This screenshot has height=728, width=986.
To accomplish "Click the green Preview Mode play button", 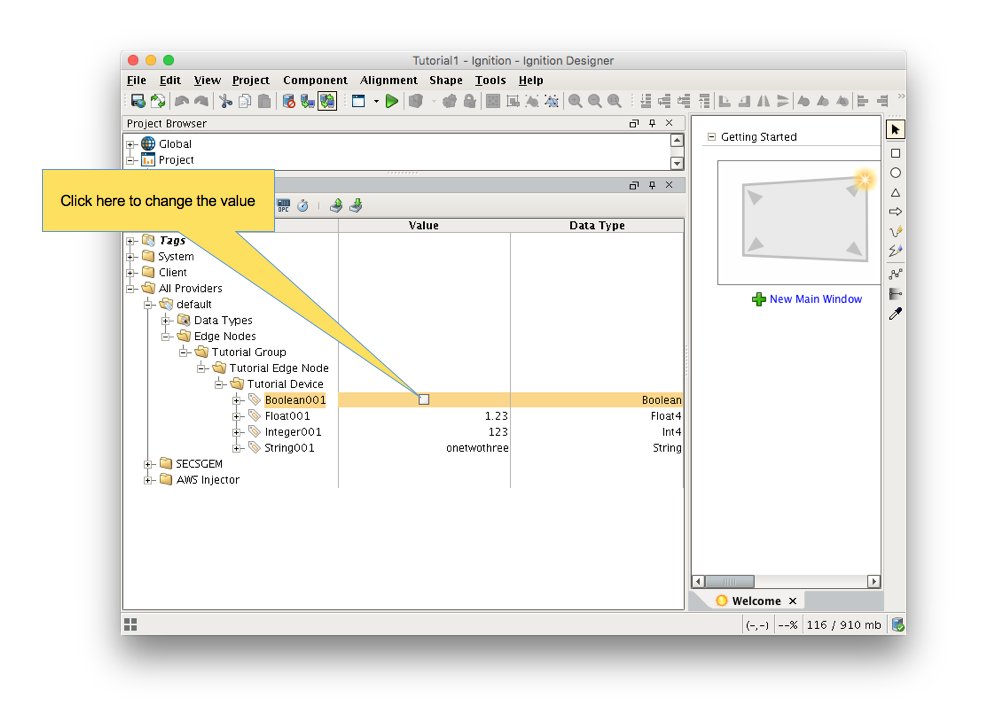I will point(392,101).
